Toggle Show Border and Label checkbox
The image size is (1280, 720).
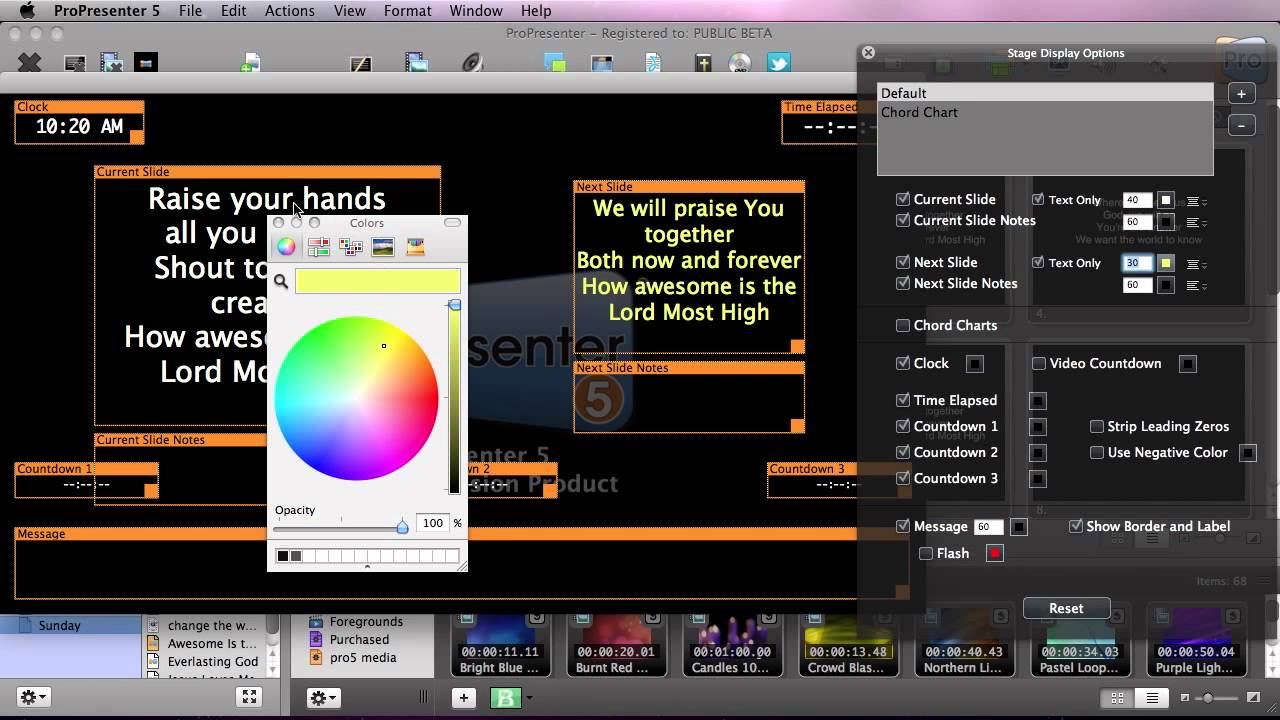click(1076, 526)
